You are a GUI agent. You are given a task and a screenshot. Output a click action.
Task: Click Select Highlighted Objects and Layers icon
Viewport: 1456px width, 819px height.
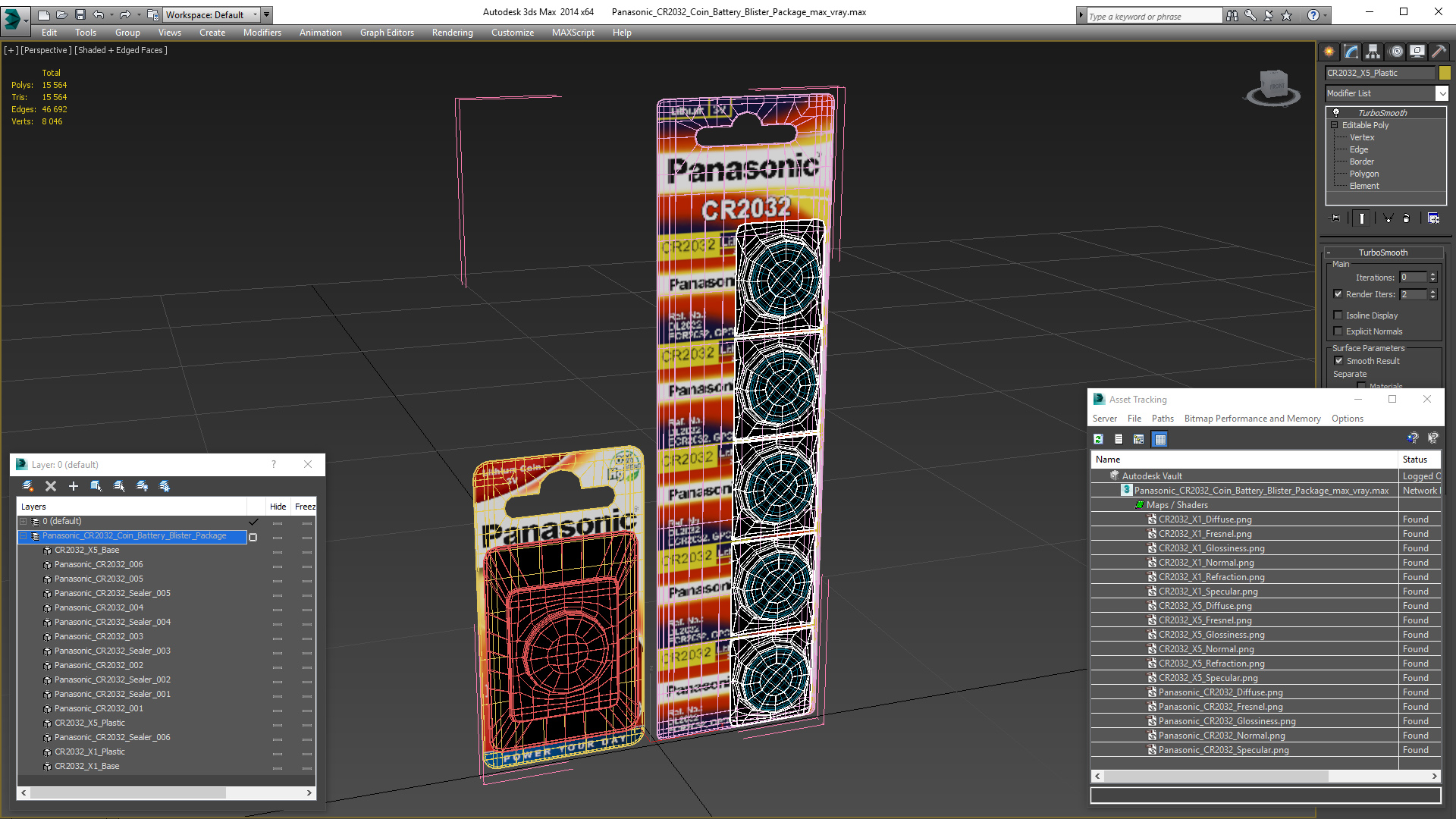96,486
